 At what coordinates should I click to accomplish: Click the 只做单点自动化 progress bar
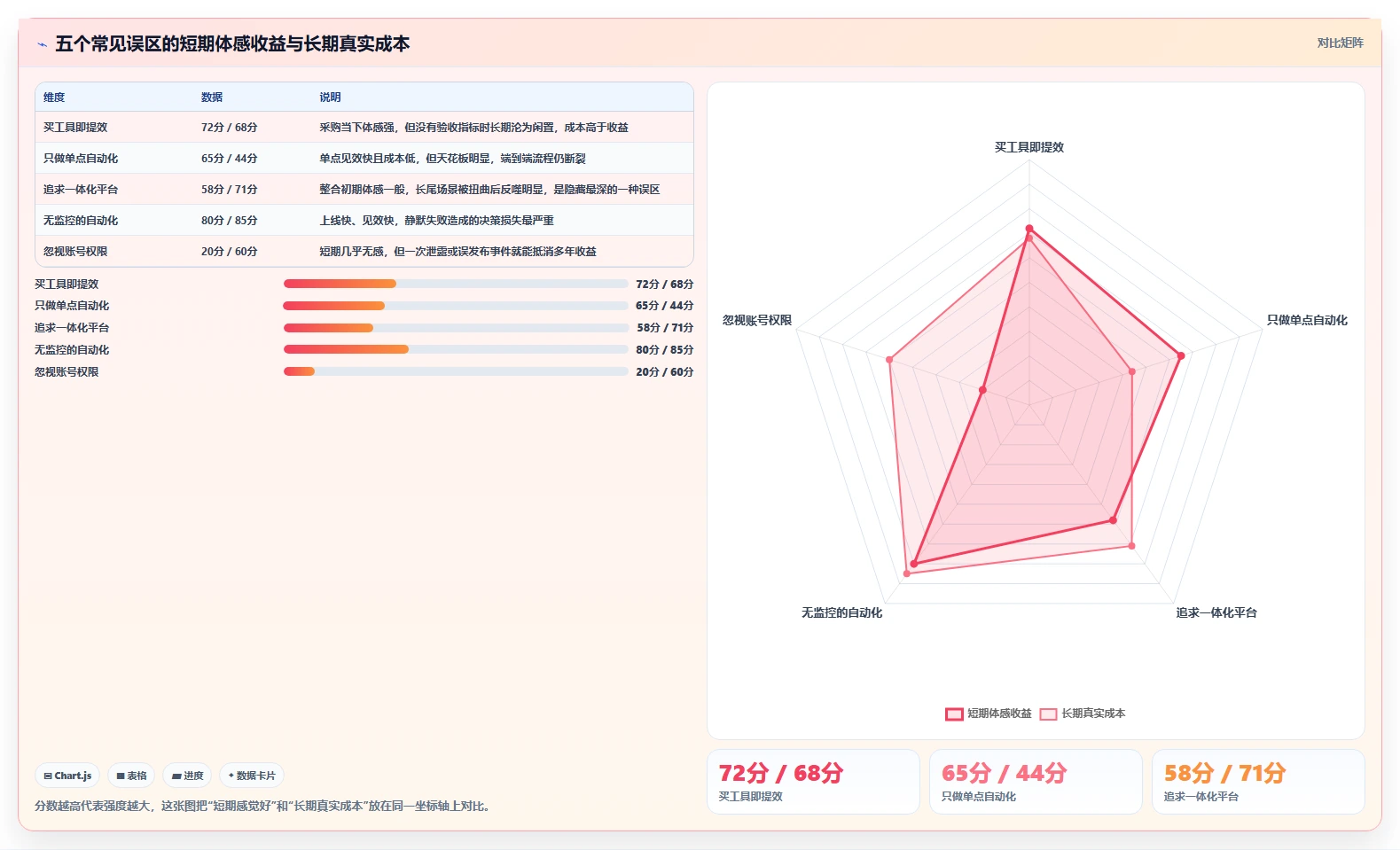[456, 306]
